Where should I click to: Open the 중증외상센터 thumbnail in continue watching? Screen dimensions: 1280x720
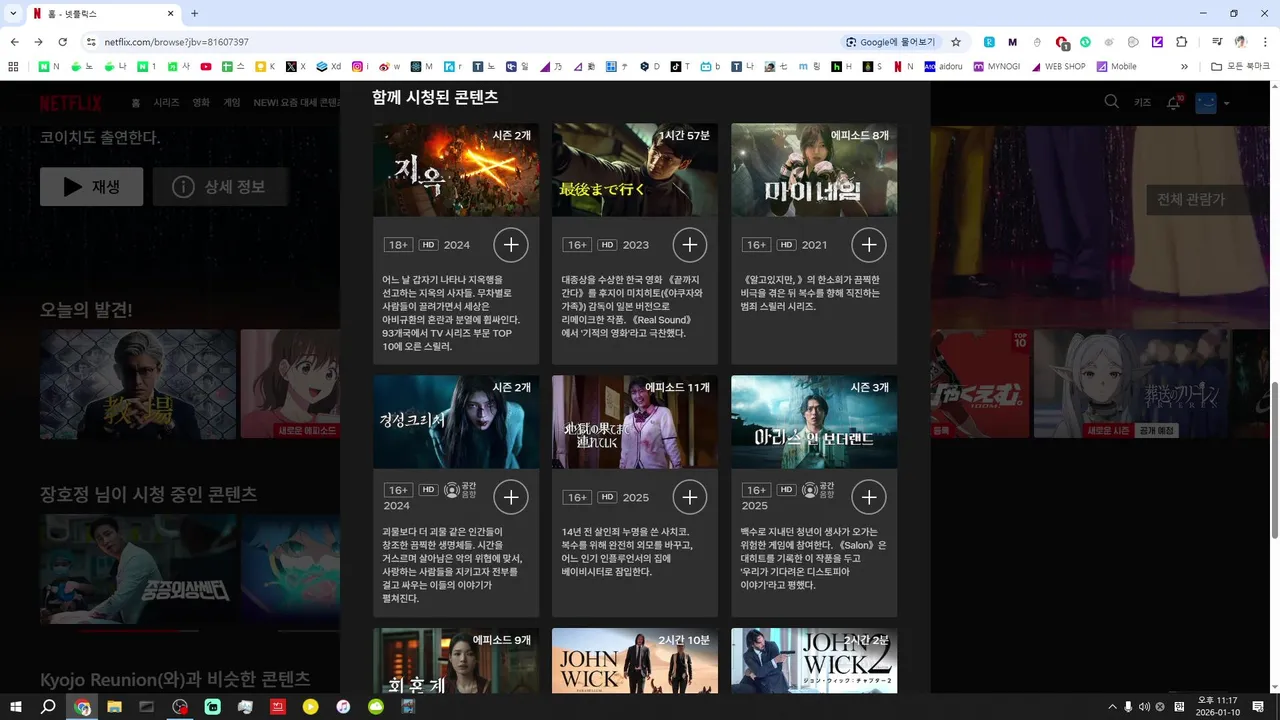(x=138, y=569)
